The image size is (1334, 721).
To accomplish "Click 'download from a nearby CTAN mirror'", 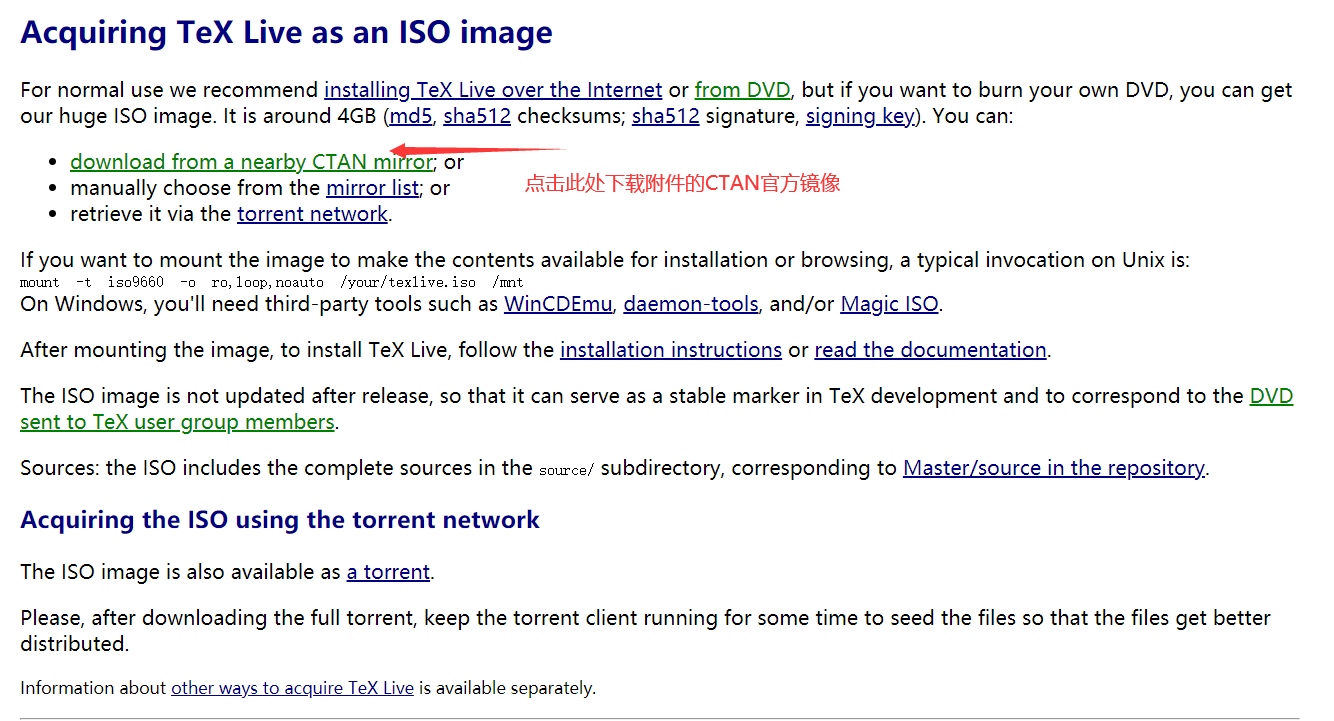I will [251, 162].
